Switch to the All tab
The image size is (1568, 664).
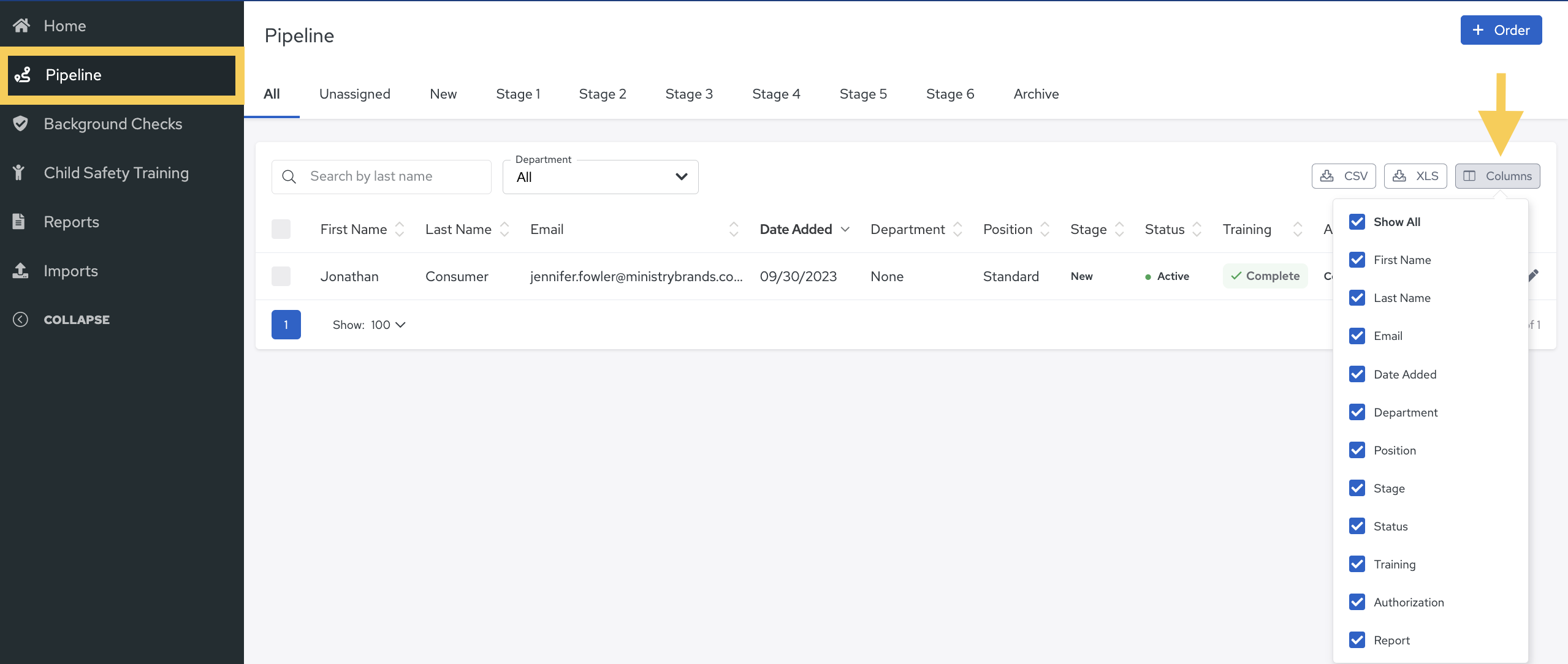[x=272, y=94]
